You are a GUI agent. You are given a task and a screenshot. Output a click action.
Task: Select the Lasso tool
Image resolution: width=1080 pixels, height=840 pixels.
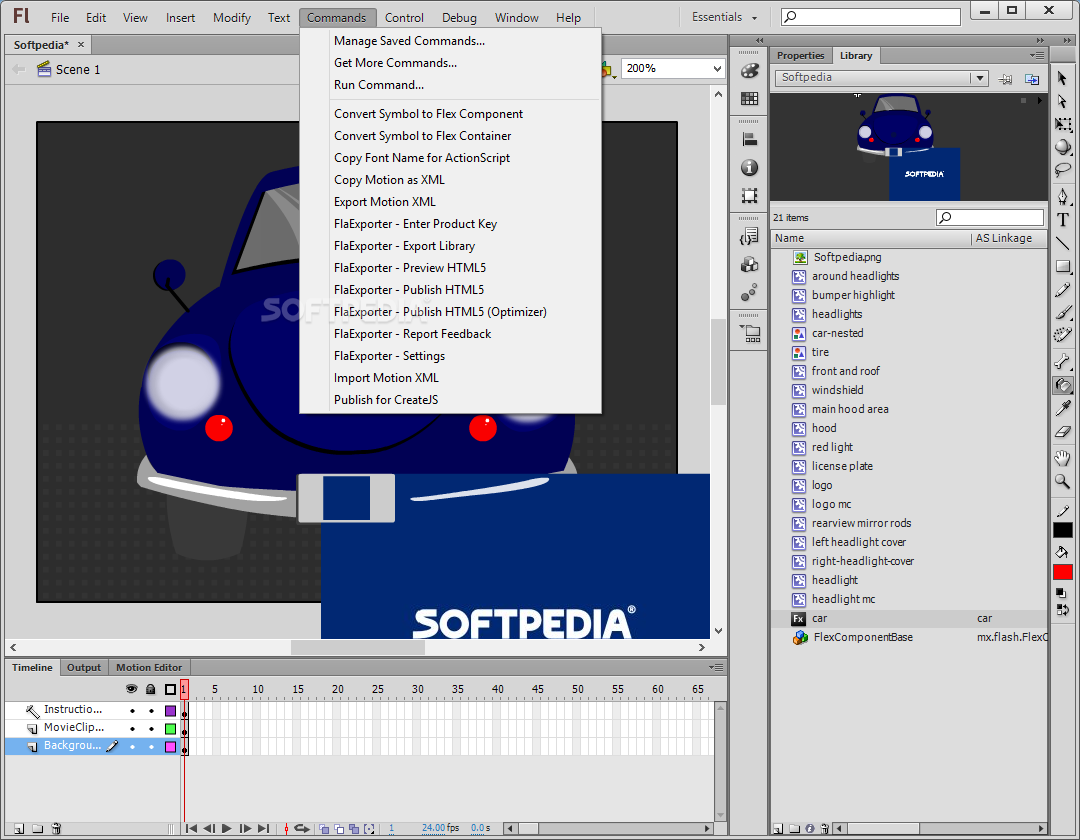click(x=1063, y=170)
